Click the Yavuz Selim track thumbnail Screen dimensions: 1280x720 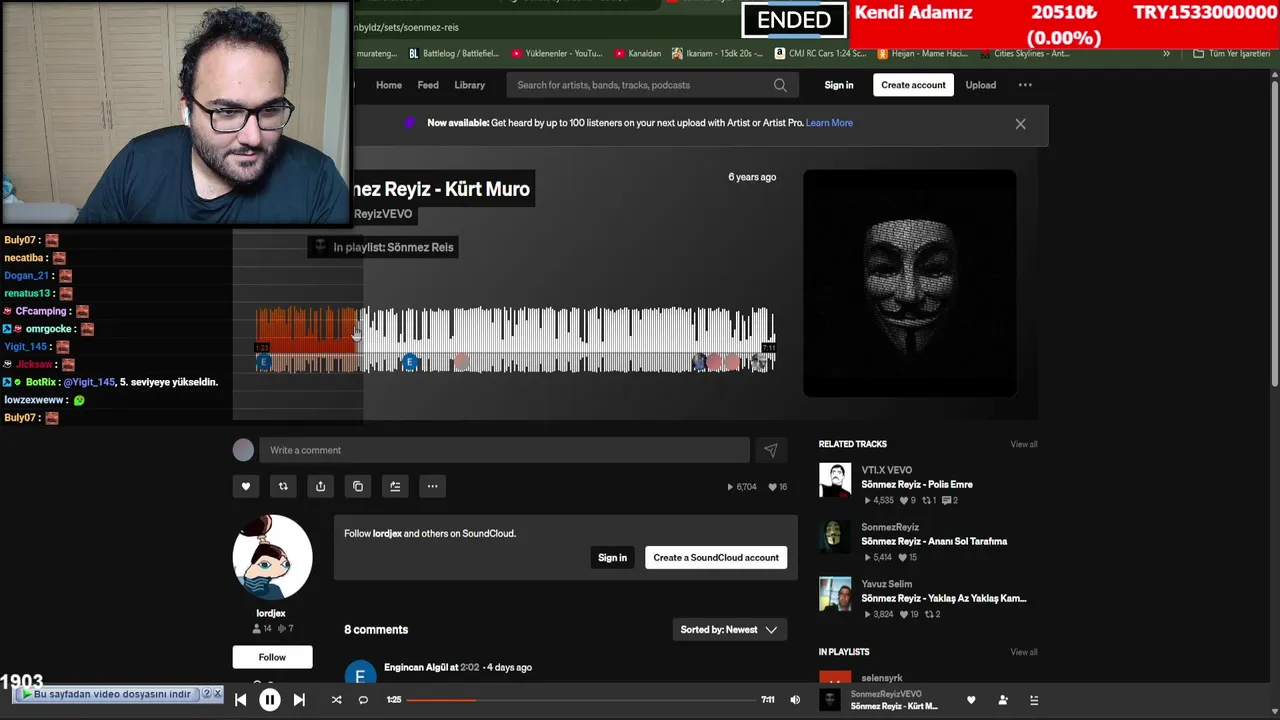[835, 594]
